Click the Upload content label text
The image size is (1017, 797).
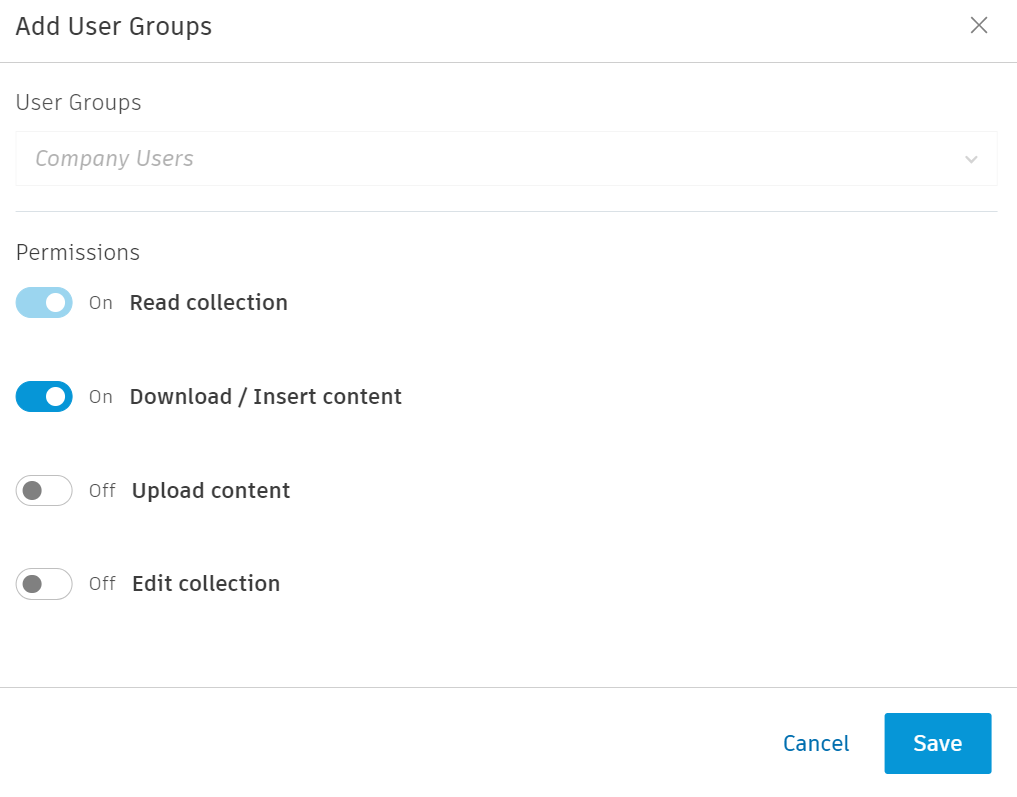click(211, 491)
